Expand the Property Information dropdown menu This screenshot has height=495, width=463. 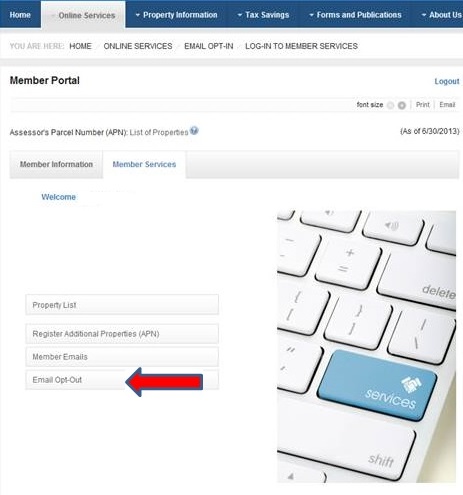[176, 15]
